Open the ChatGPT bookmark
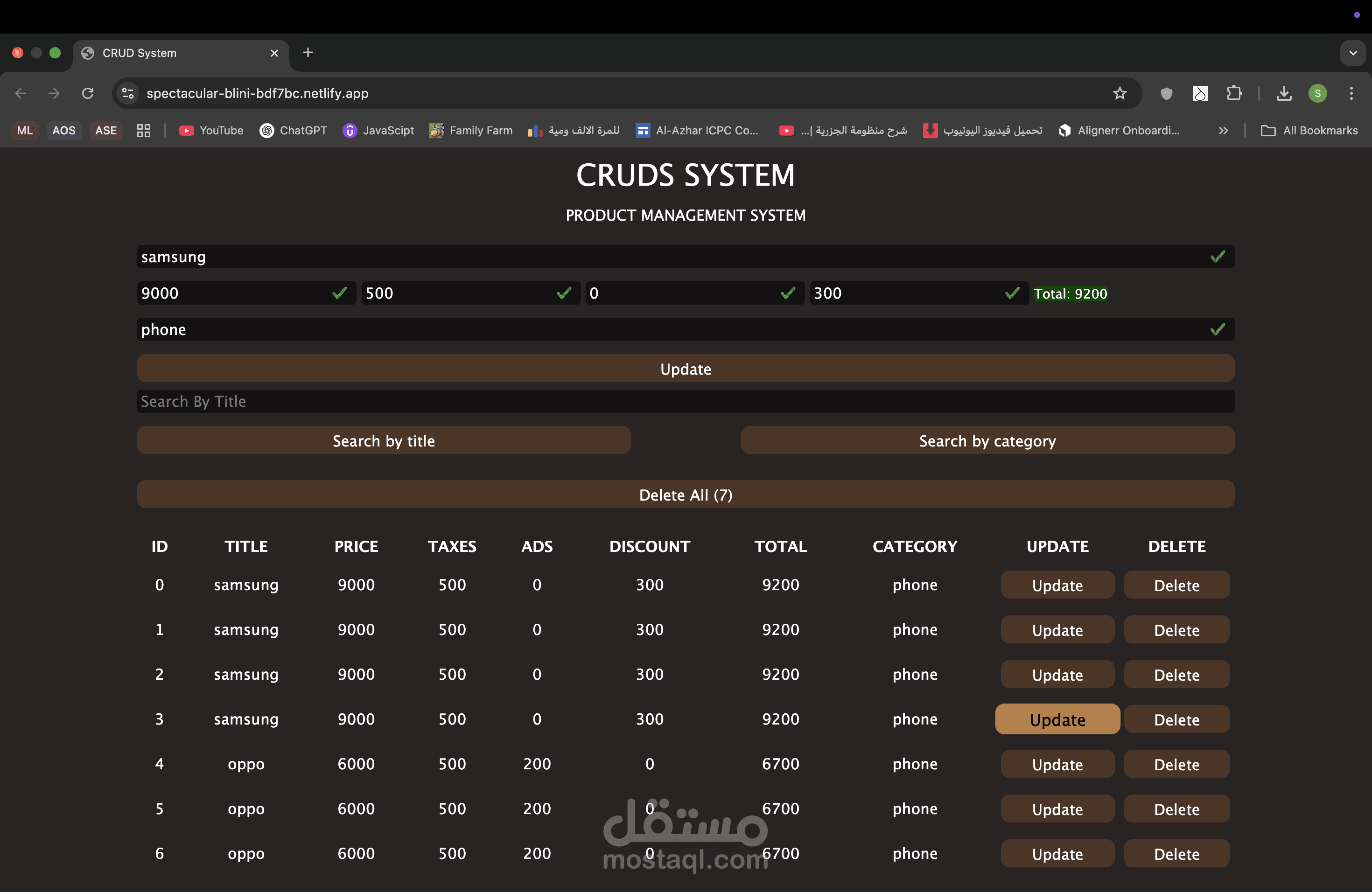This screenshot has height=892, width=1372. pyautogui.click(x=294, y=131)
